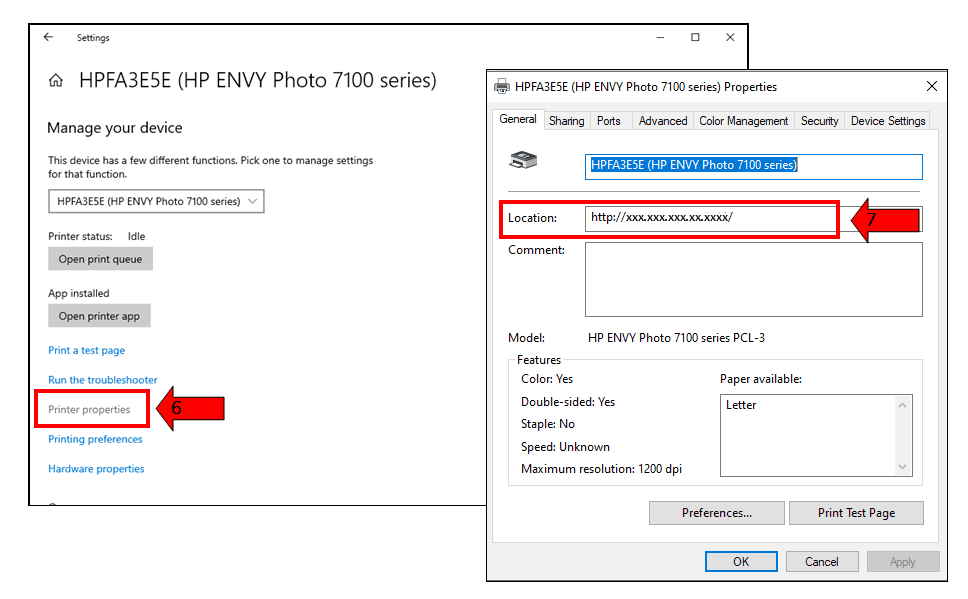This screenshot has width=968, height=599.
Task: Open Printing preferences
Action: pos(95,438)
